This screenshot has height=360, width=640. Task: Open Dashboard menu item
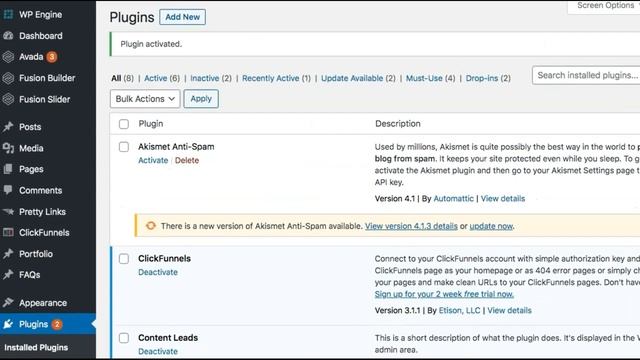(40, 36)
